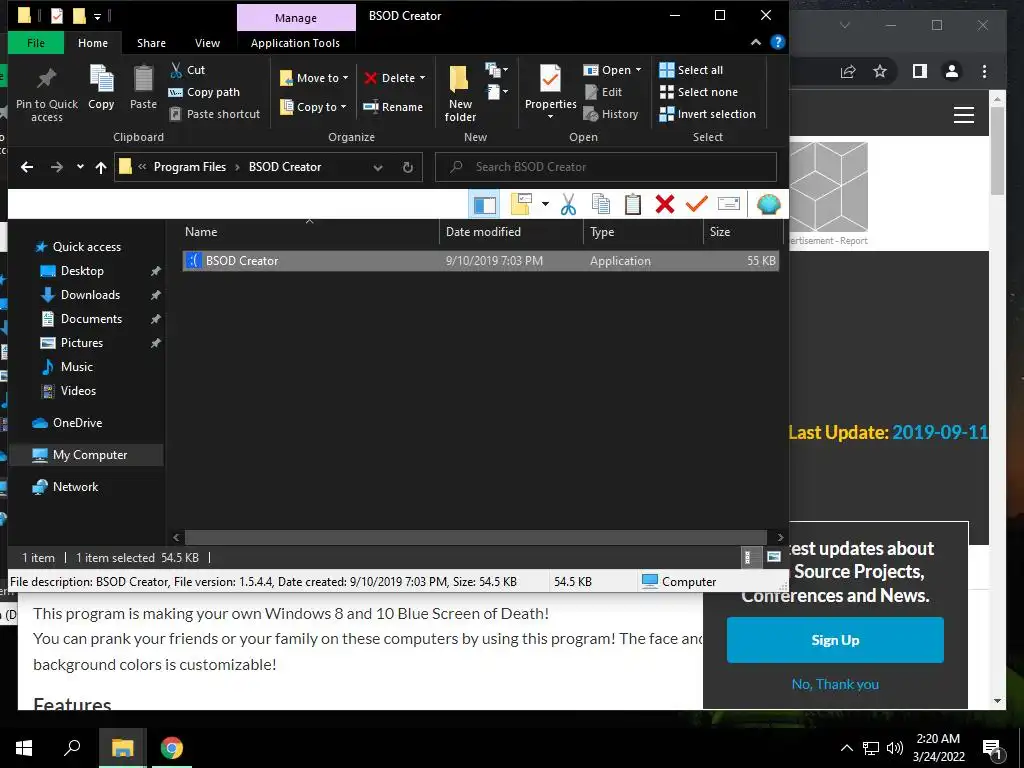Viewport: 1024px width, 768px height.
Task: Click the Search BSOD Creator box
Action: pyautogui.click(x=606, y=167)
